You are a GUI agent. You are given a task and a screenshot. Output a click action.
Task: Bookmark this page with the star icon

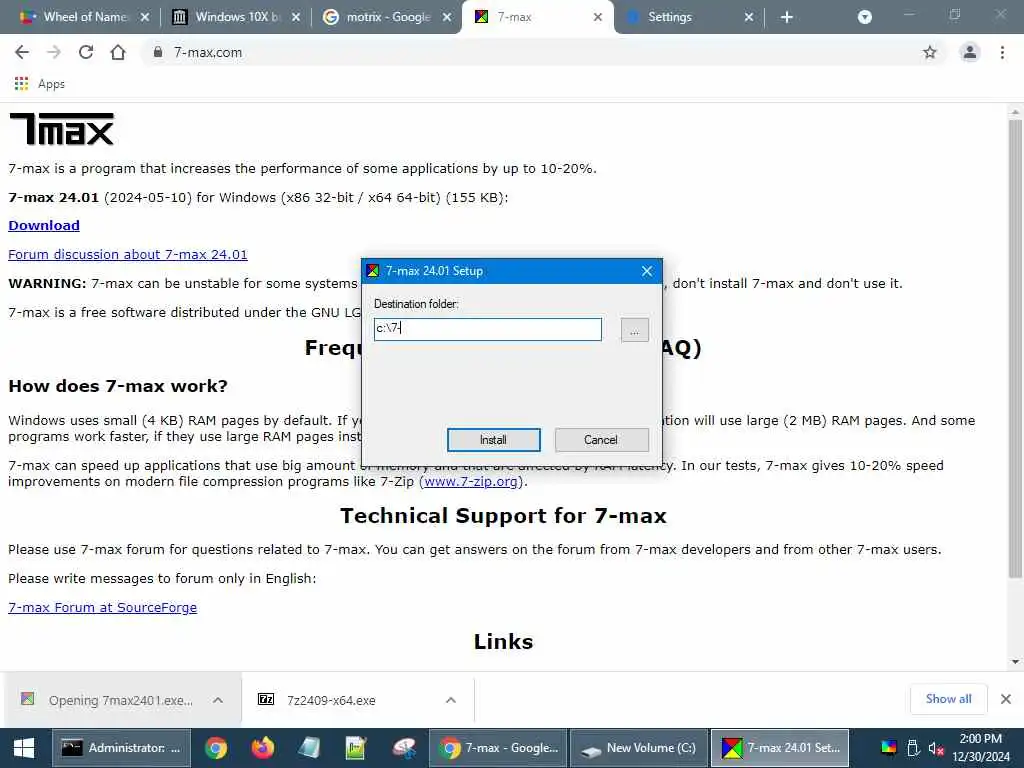pyautogui.click(x=929, y=52)
